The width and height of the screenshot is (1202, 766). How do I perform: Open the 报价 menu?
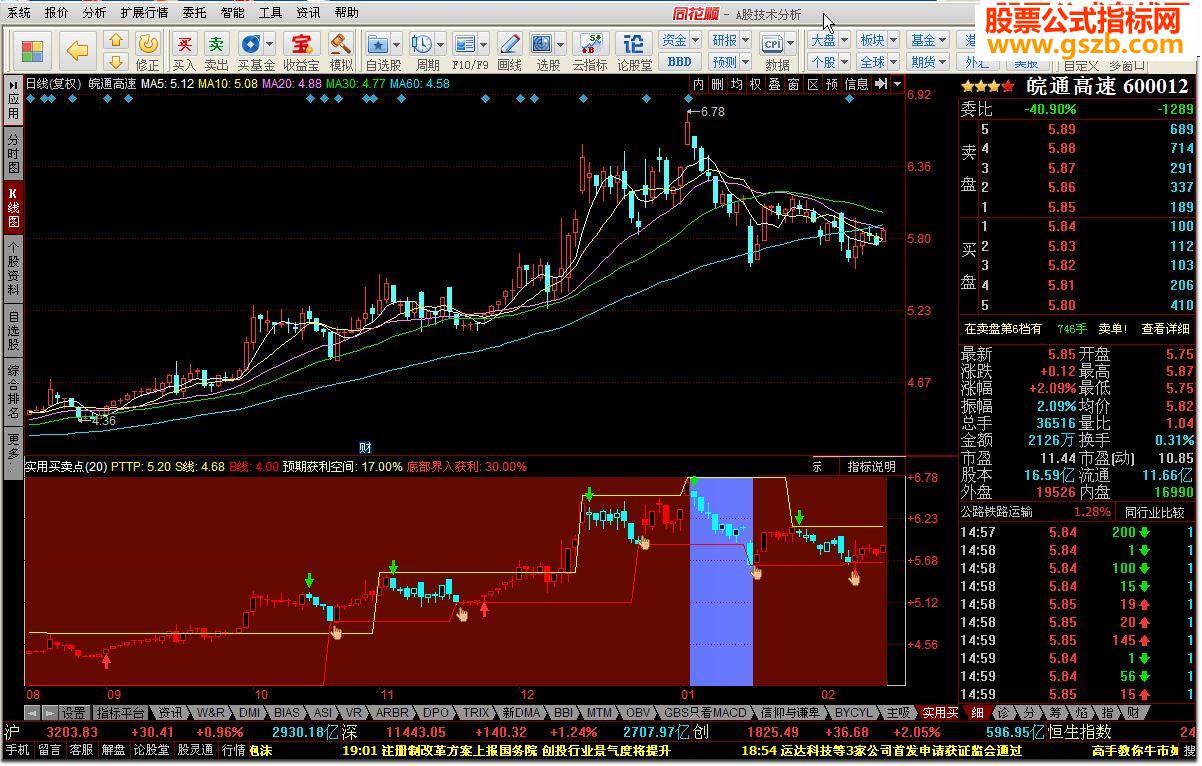[57, 13]
